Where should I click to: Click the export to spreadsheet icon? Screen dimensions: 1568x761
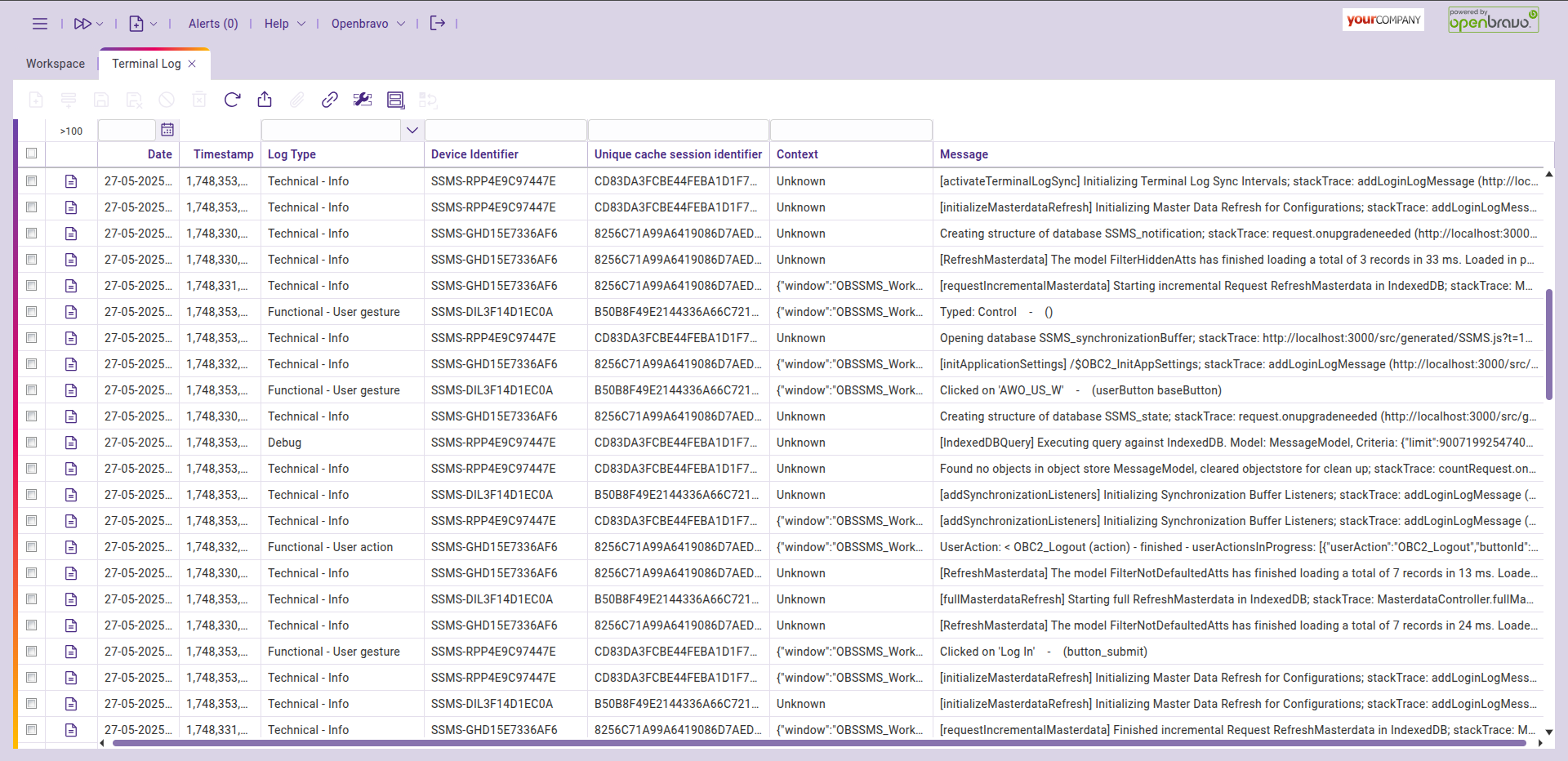point(265,100)
